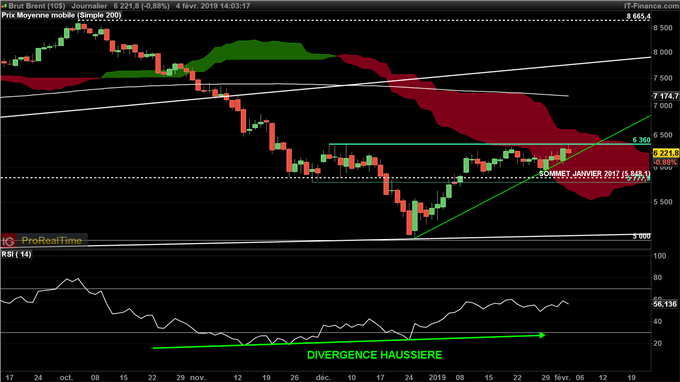
Task: Select the Journalier timeframe label
Action: coord(89,6)
